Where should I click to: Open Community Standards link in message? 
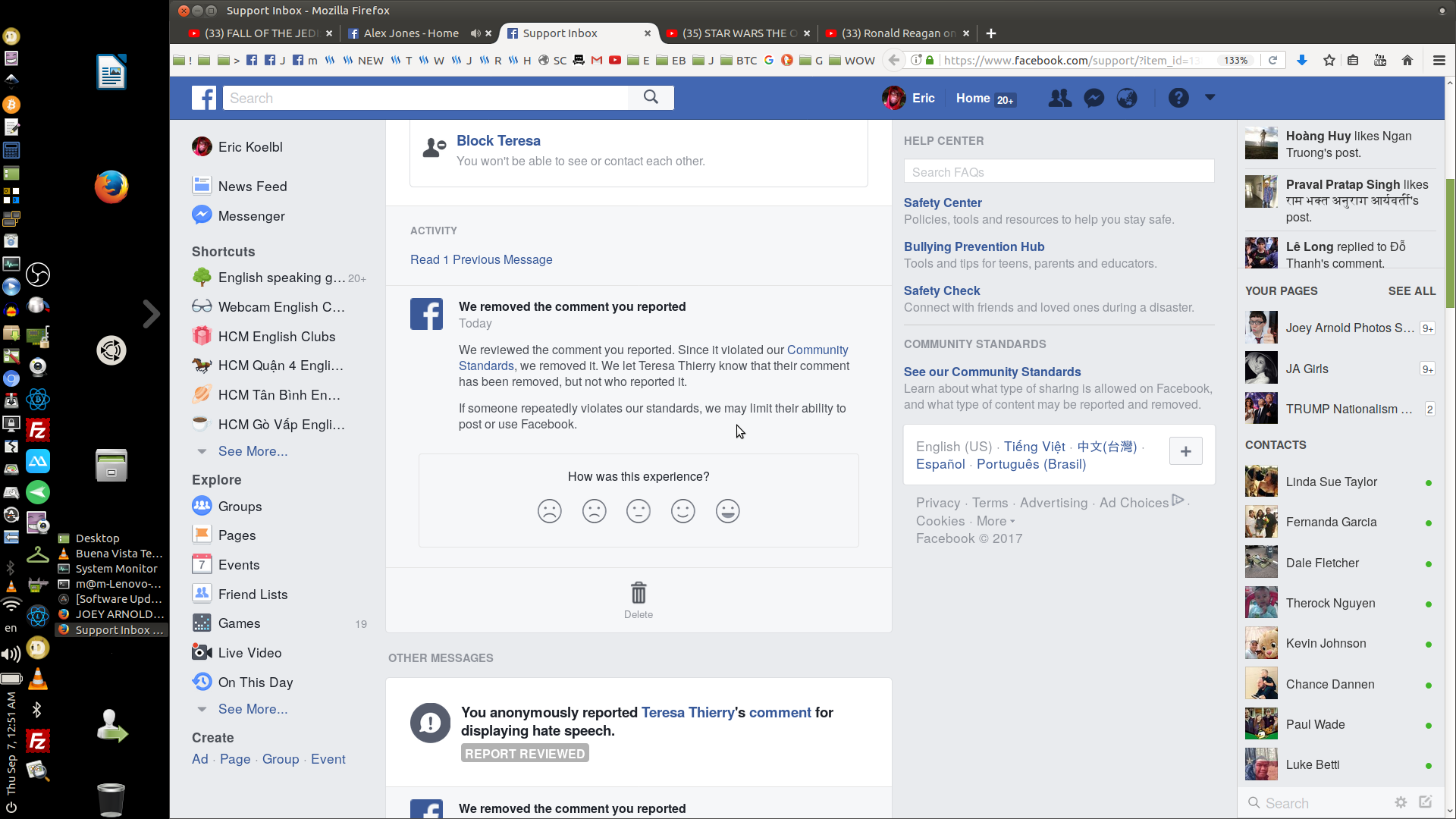tap(654, 358)
